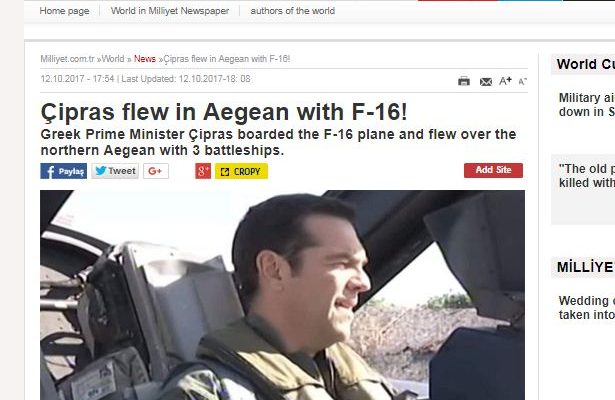
Task: Tweet the article via Twitter button
Action: (115, 171)
